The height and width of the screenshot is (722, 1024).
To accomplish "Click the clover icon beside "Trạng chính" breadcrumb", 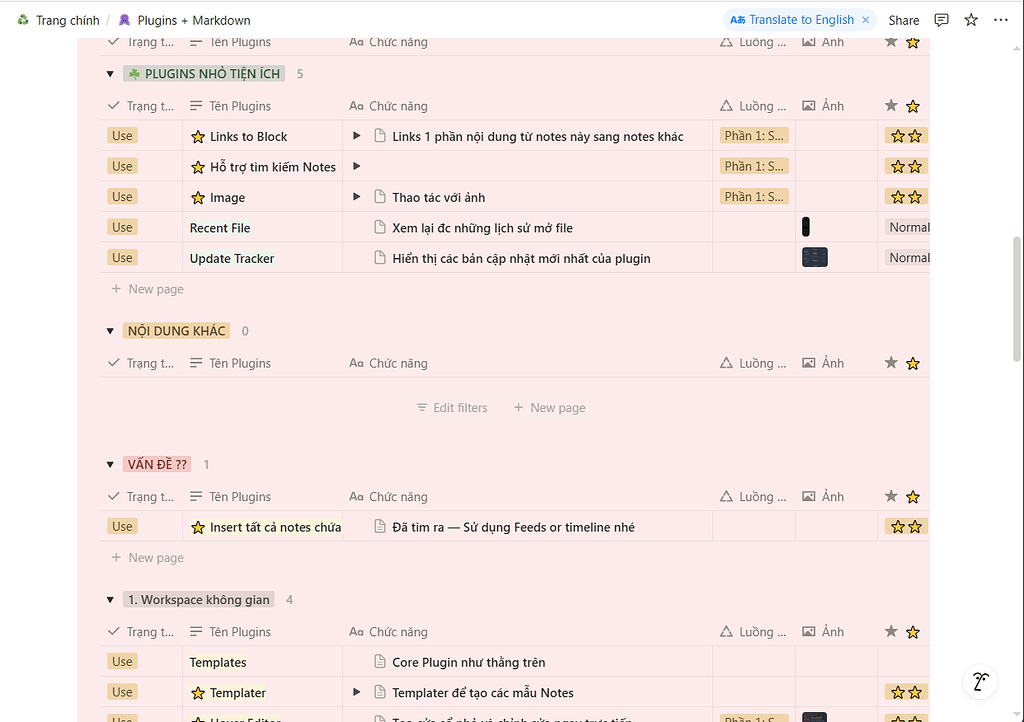I will click(x=23, y=19).
